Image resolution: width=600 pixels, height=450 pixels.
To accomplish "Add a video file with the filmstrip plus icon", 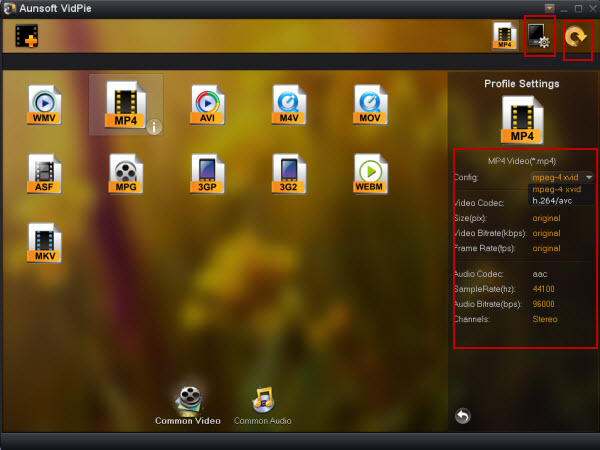I will [x=26, y=36].
